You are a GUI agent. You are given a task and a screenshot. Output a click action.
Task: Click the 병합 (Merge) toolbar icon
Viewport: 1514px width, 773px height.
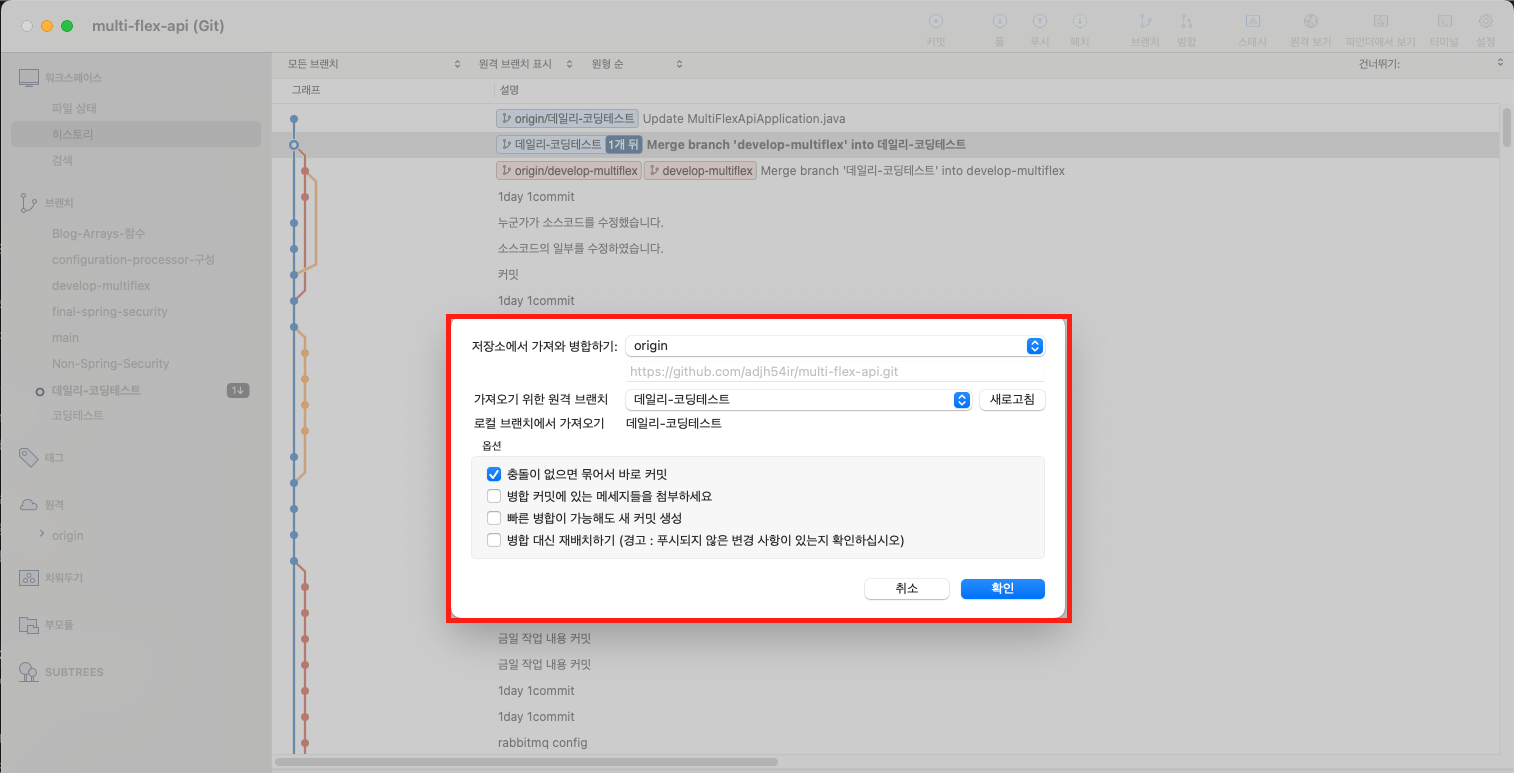(x=1186, y=21)
